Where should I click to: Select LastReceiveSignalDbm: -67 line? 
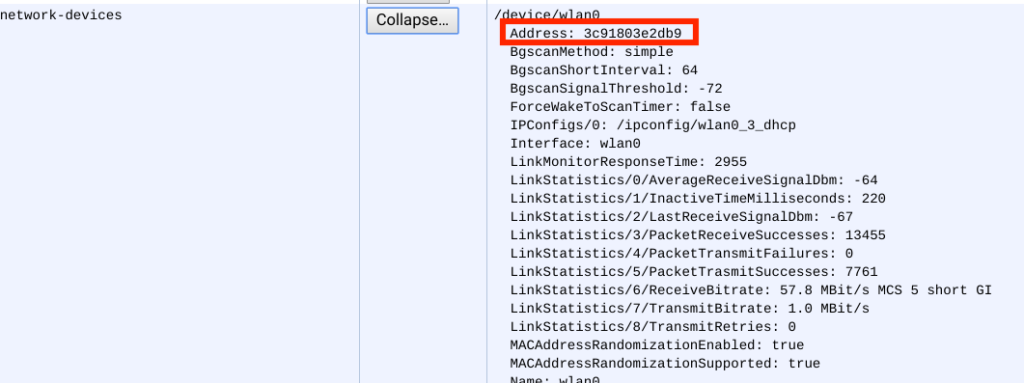(681, 216)
